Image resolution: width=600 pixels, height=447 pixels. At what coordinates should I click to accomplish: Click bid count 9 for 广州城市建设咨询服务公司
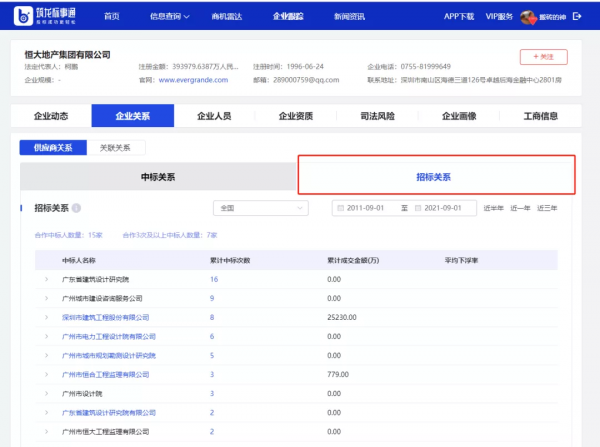tap(212, 299)
